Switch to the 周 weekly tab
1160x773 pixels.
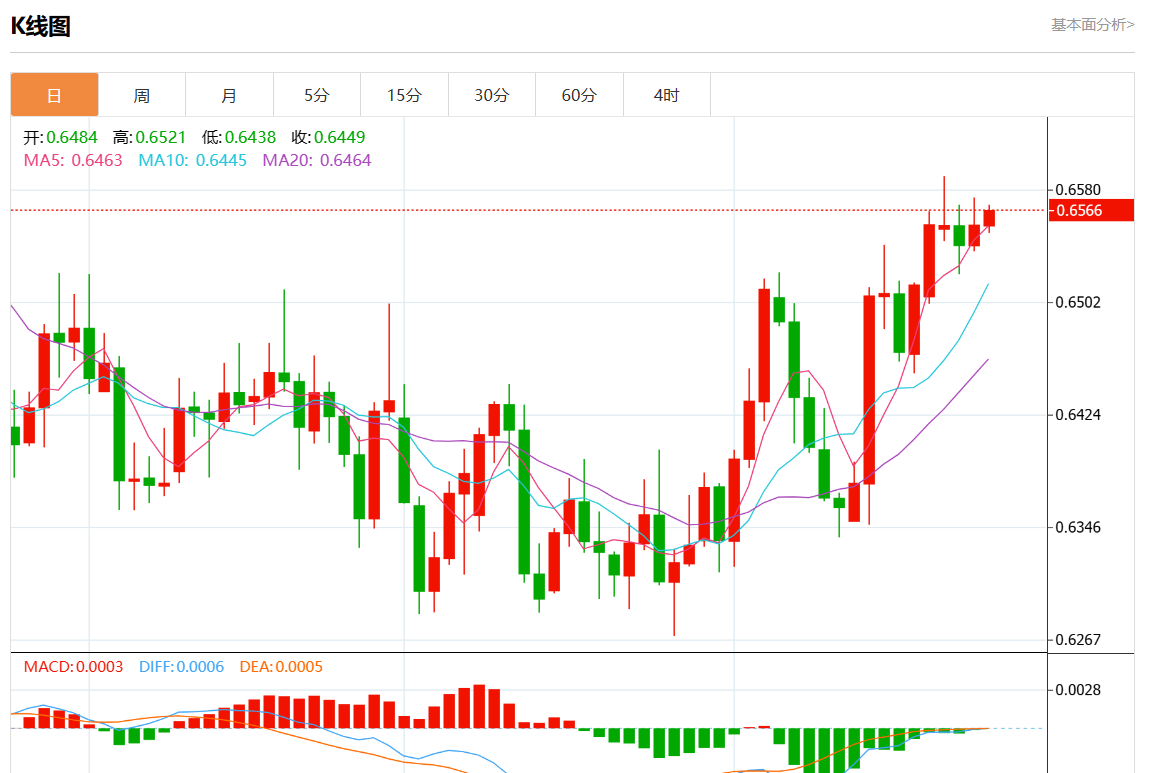[141, 95]
